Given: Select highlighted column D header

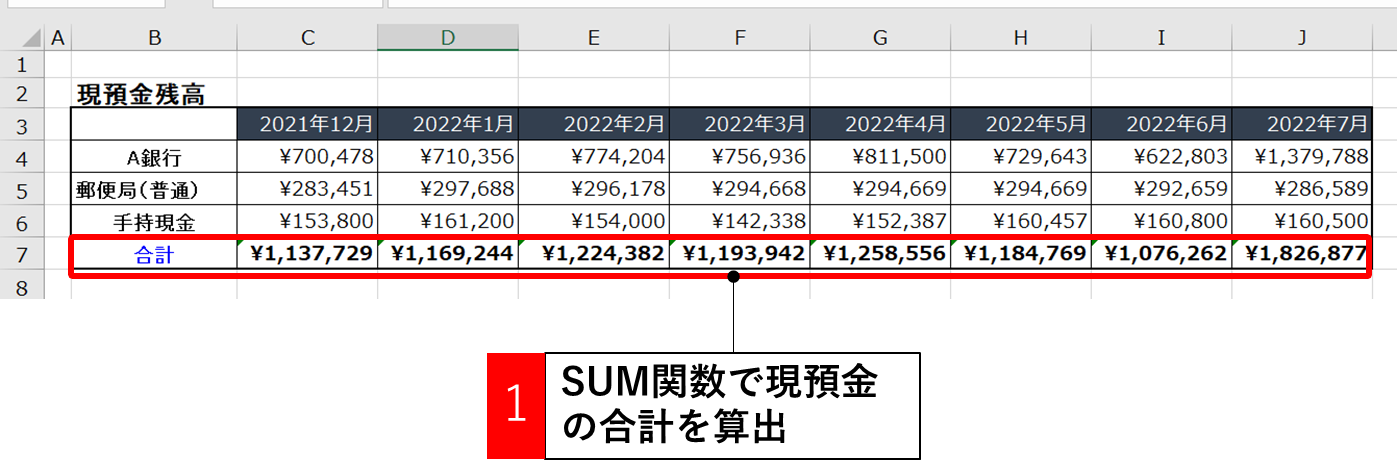Looking at the screenshot, I should click(x=448, y=38).
